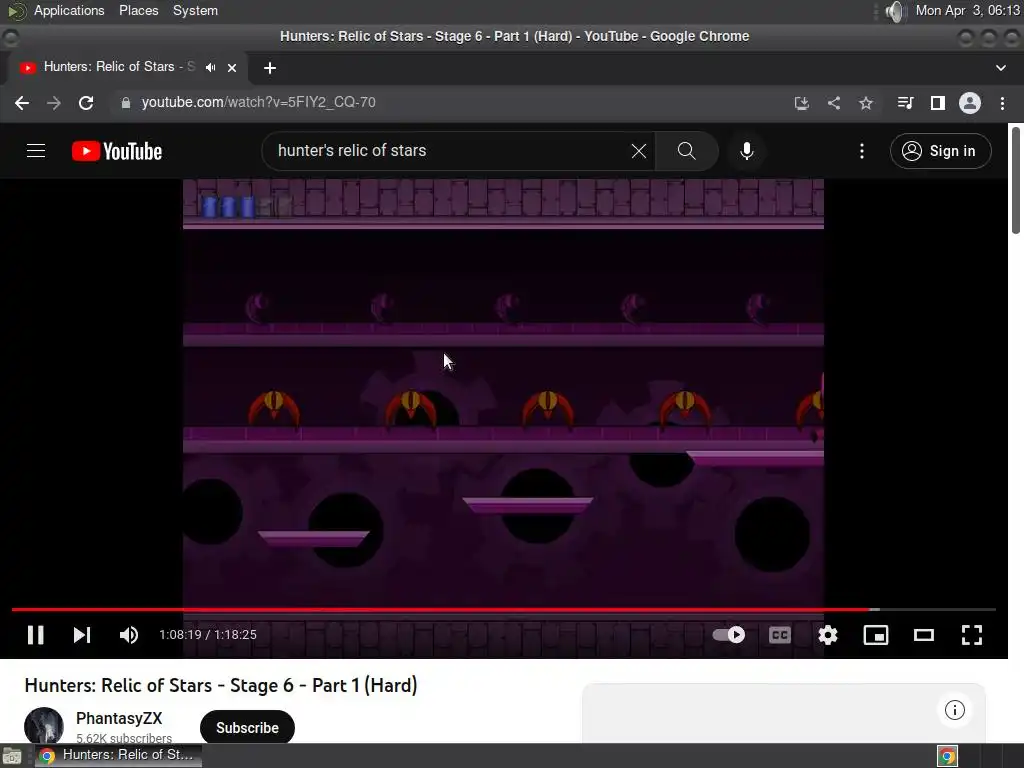Click the info icon in side panel
The image size is (1024, 768).
coord(955,710)
